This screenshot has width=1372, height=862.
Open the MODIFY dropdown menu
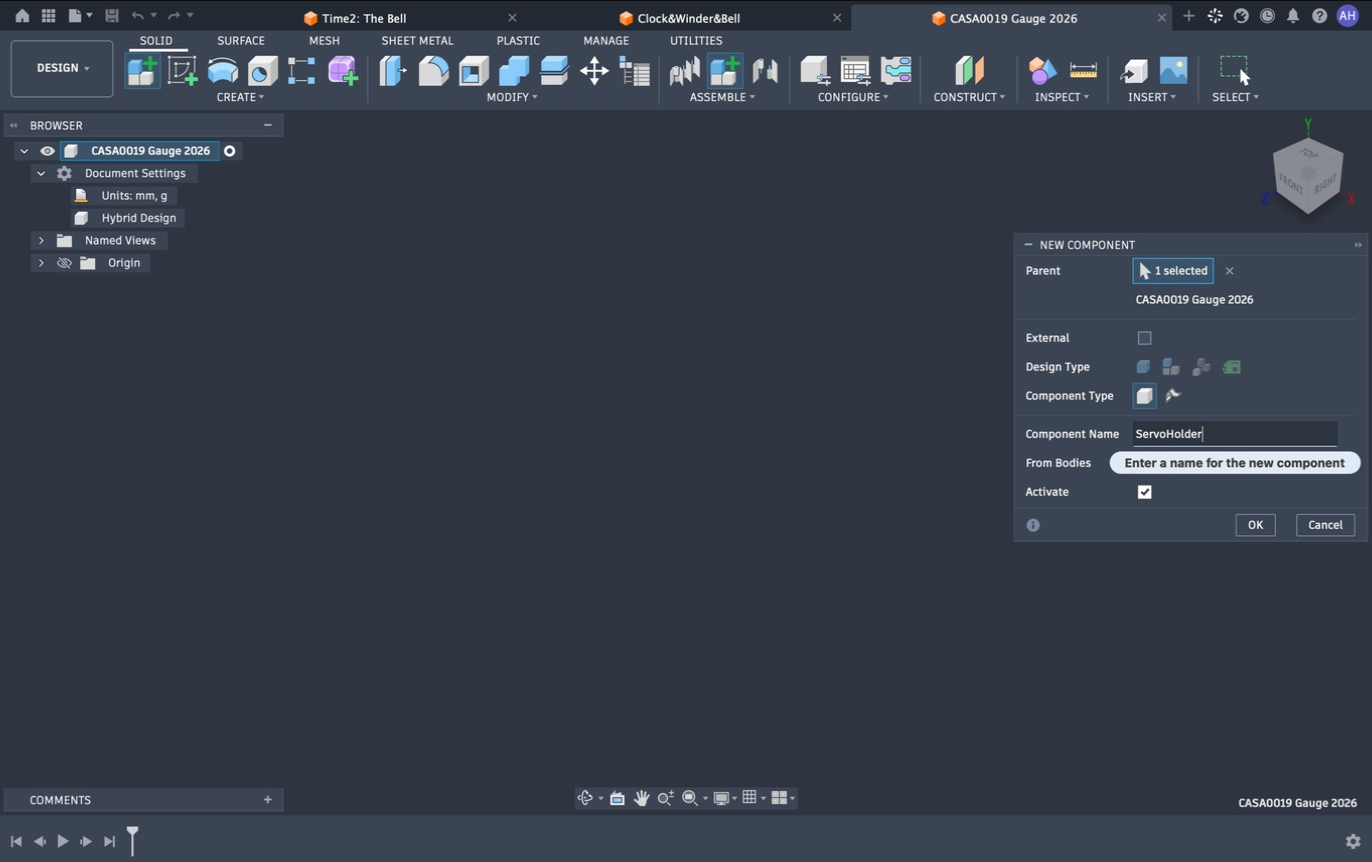tap(512, 97)
